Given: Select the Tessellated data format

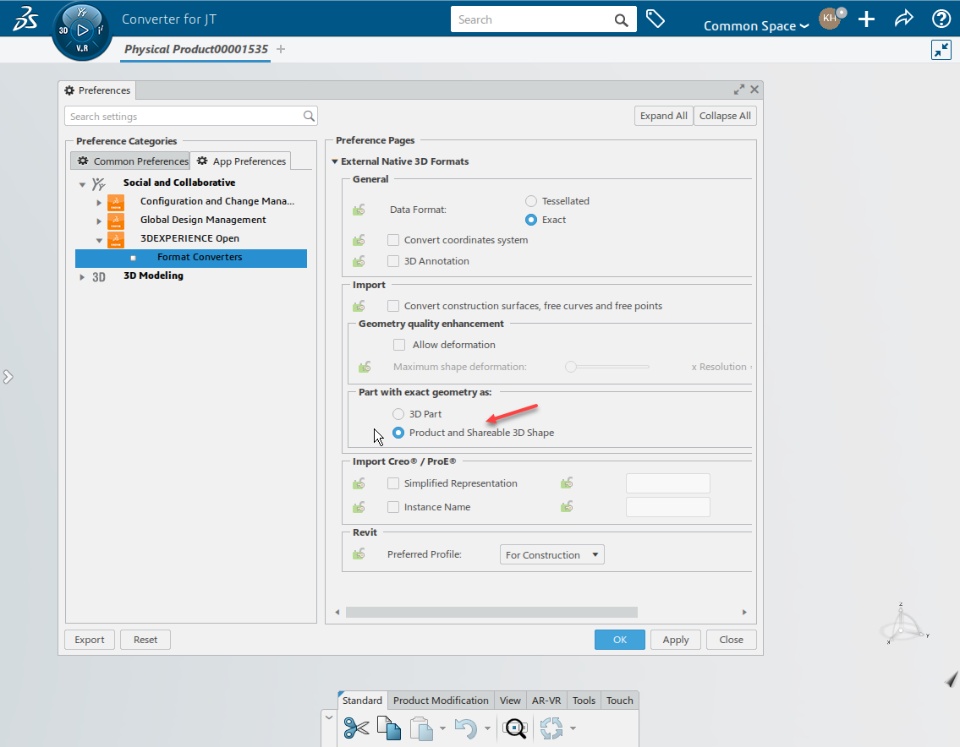Looking at the screenshot, I should pyautogui.click(x=531, y=201).
